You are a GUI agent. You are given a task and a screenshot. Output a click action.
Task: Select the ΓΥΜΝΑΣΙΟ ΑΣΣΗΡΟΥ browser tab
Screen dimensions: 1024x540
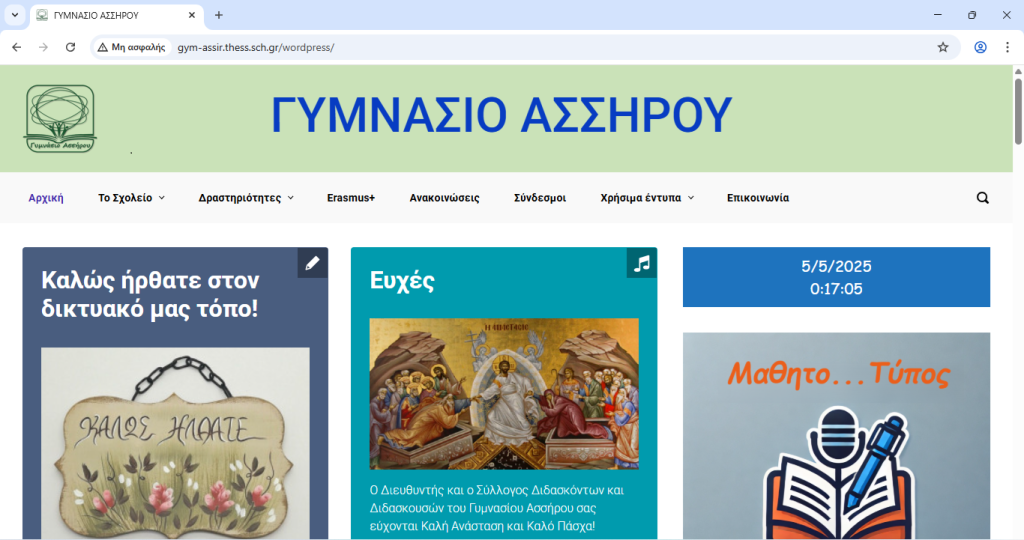[117, 15]
